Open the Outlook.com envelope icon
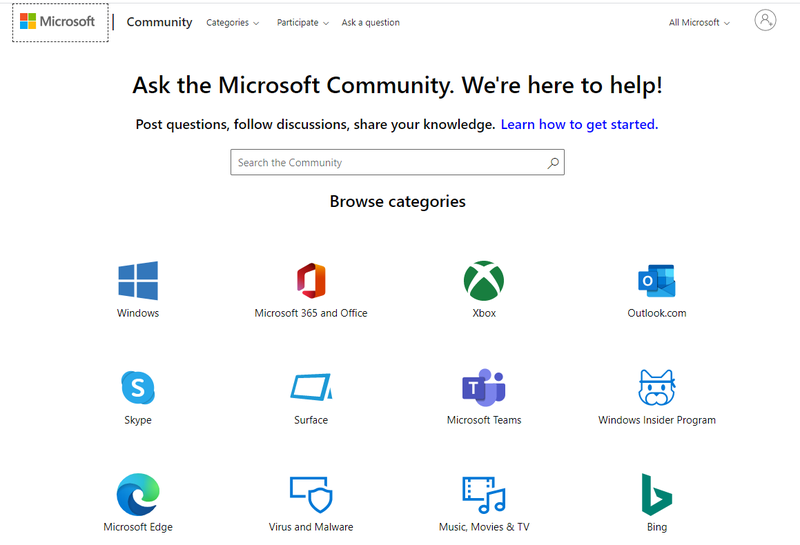The width and height of the screenshot is (800, 545). pyautogui.click(x=657, y=281)
